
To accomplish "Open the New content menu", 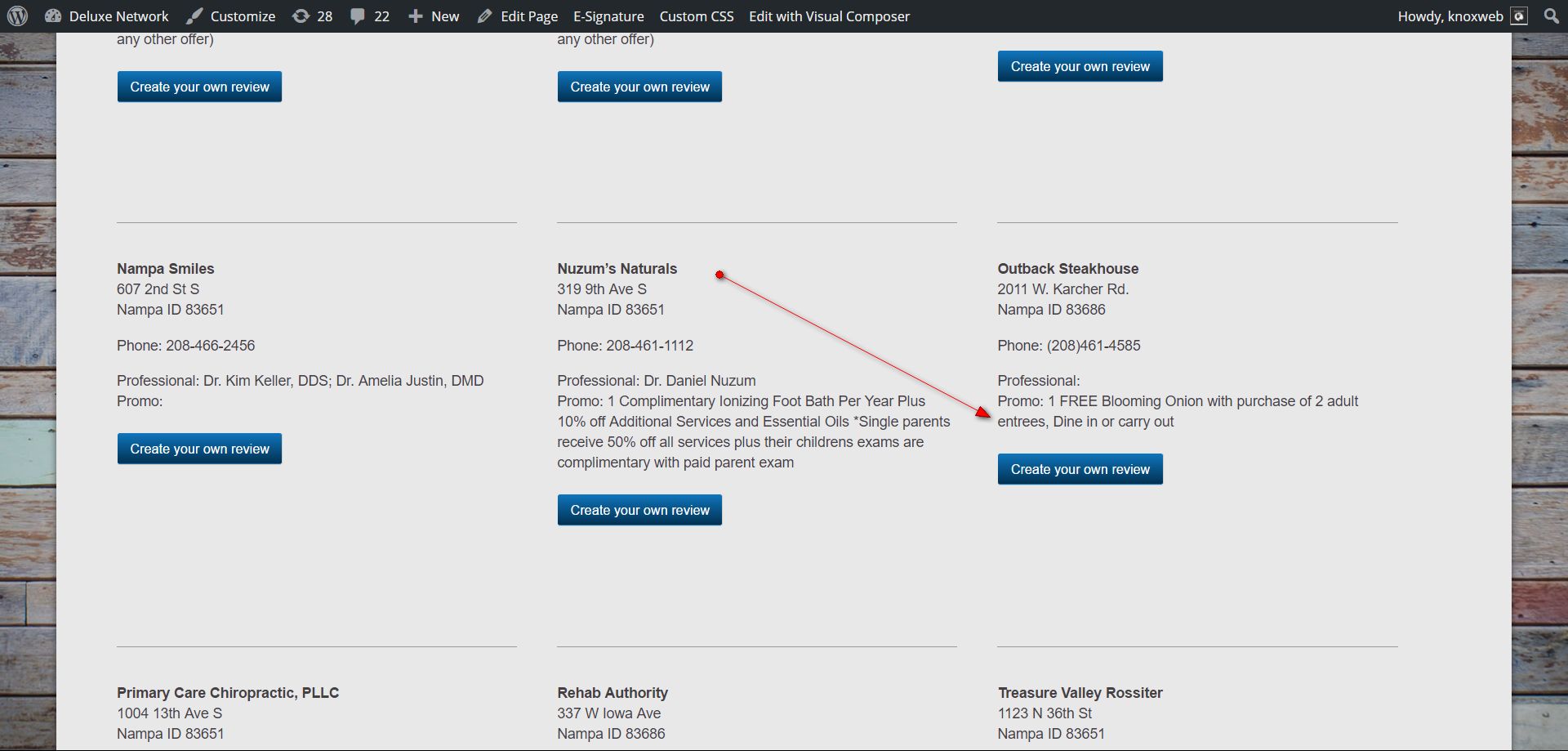I will tap(445, 16).
